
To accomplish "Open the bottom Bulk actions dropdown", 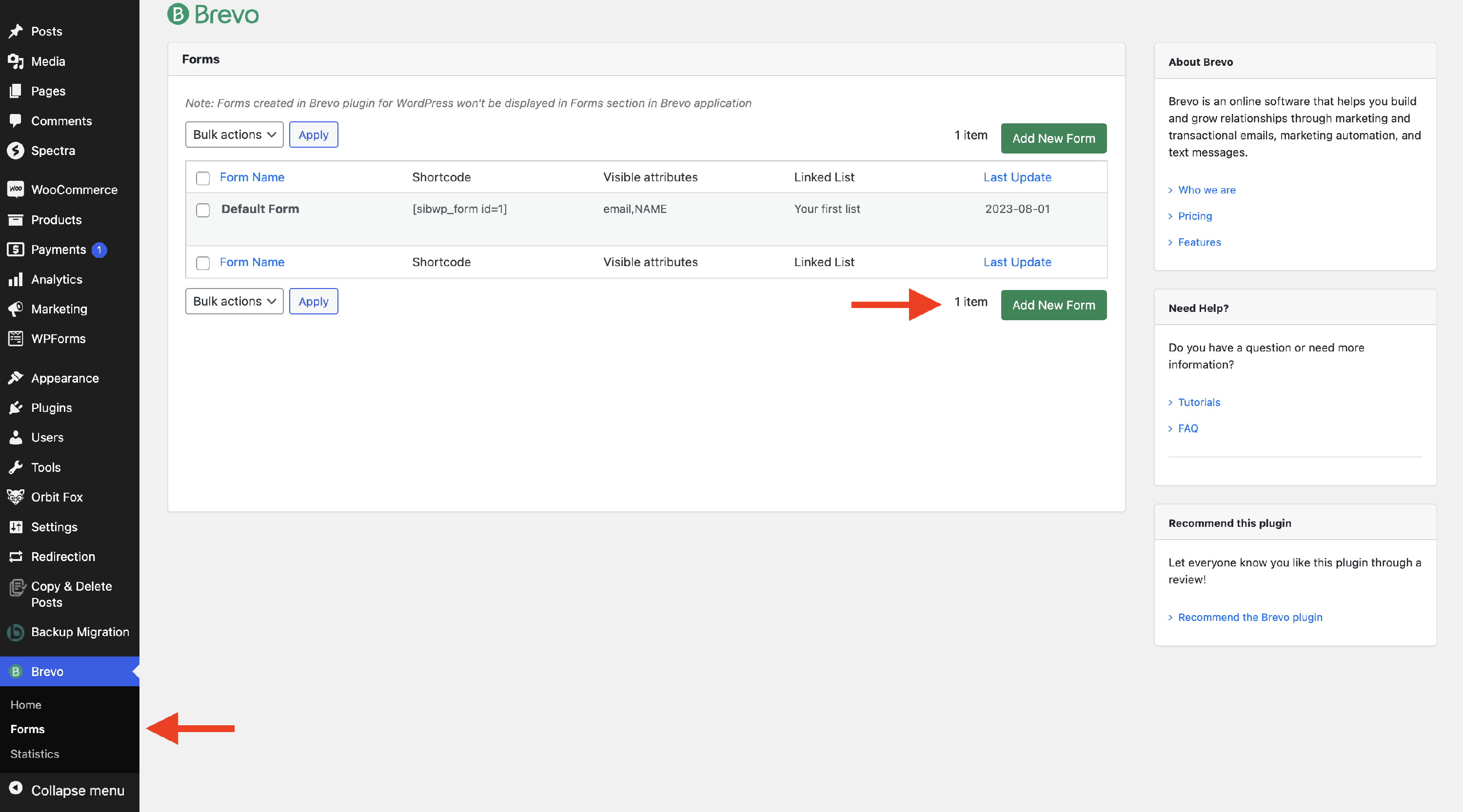I will point(234,301).
